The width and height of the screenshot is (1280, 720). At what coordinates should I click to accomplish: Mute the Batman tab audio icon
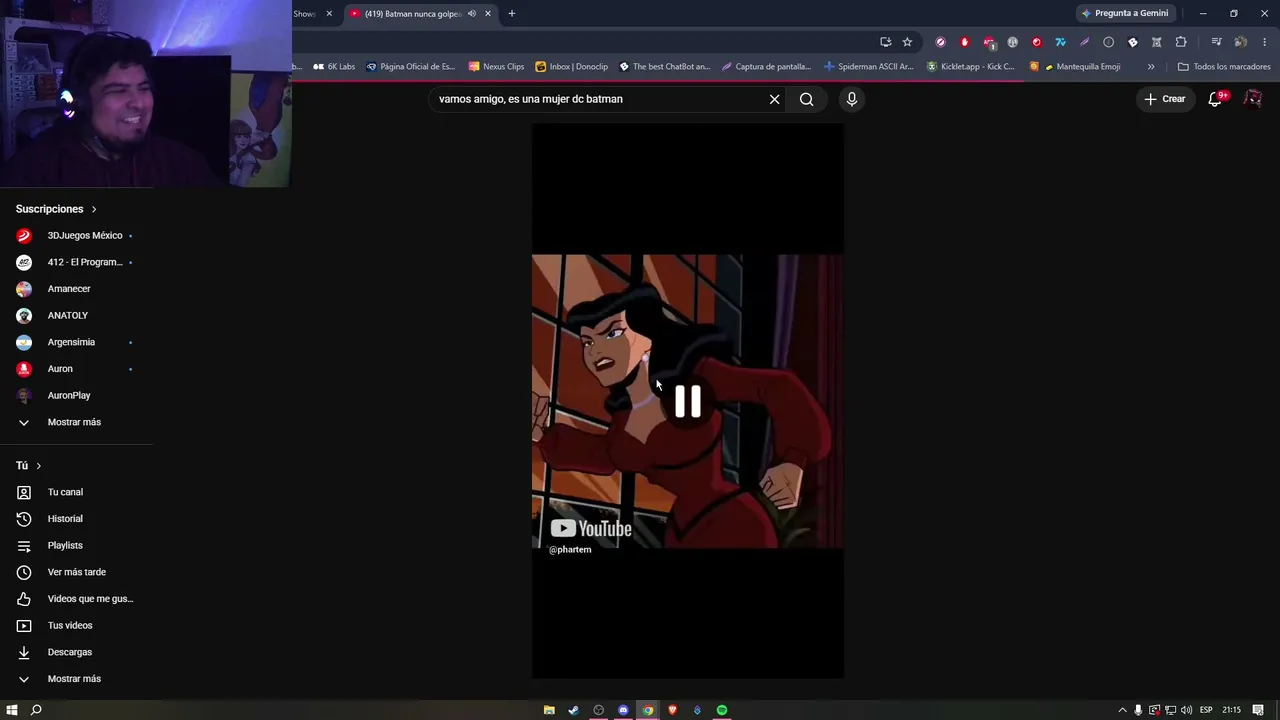pyautogui.click(x=472, y=14)
